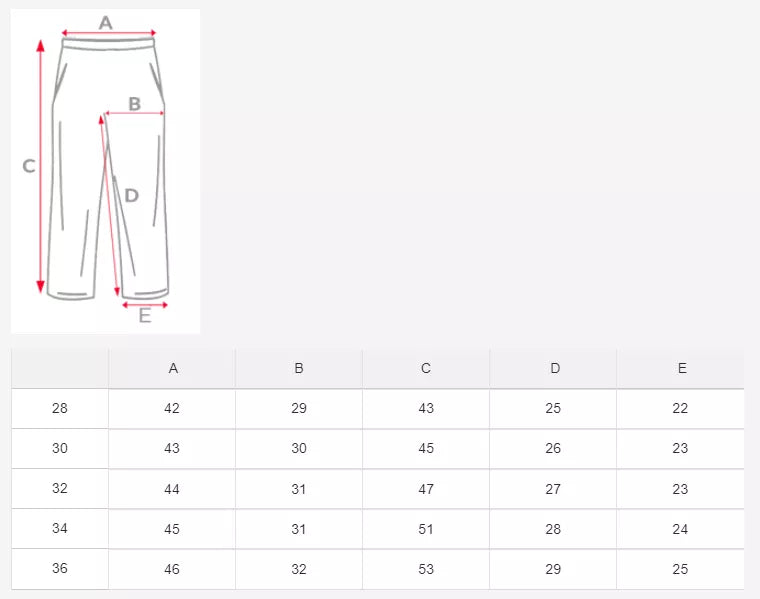This screenshot has width=760, height=599.
Task: Click the A waist label on pants diagram
Action: [106, 22]
